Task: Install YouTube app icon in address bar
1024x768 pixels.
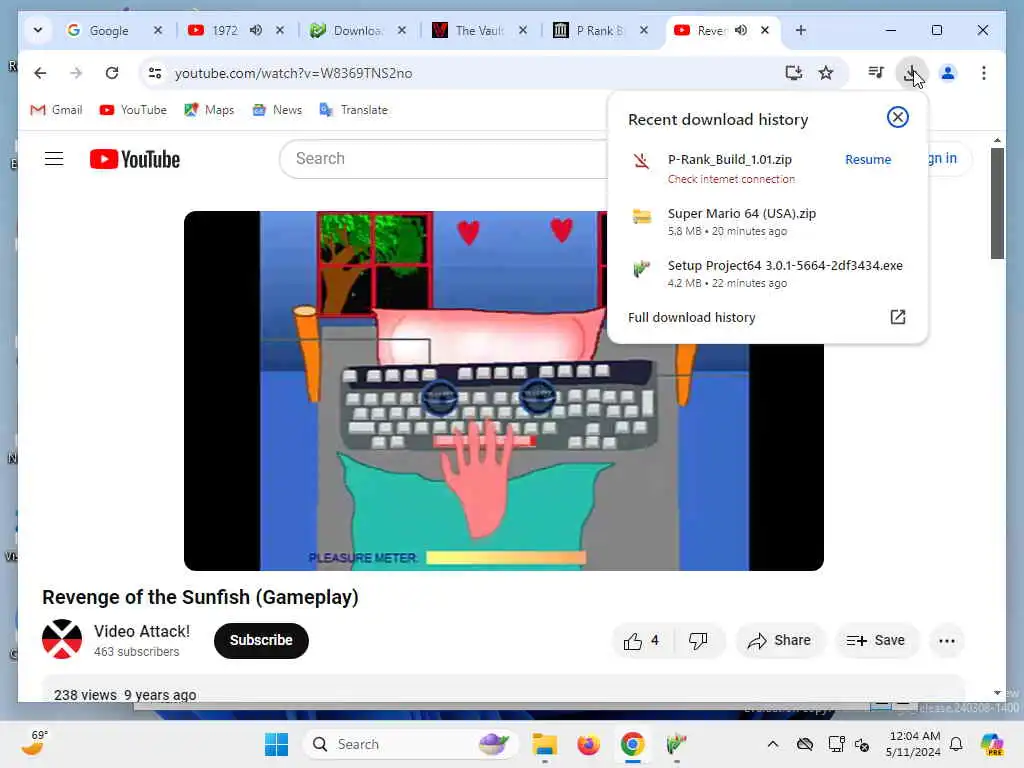Action: click(793, 73)
